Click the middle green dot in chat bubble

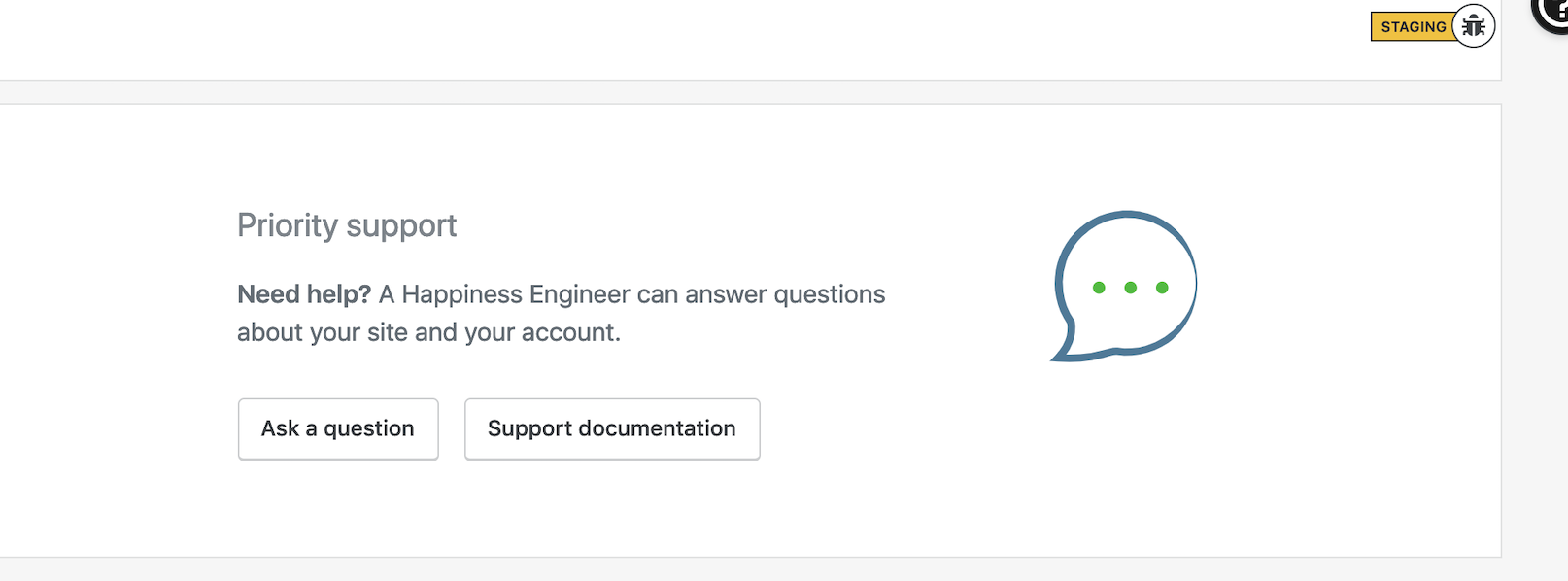click(x=1130, y=288)
